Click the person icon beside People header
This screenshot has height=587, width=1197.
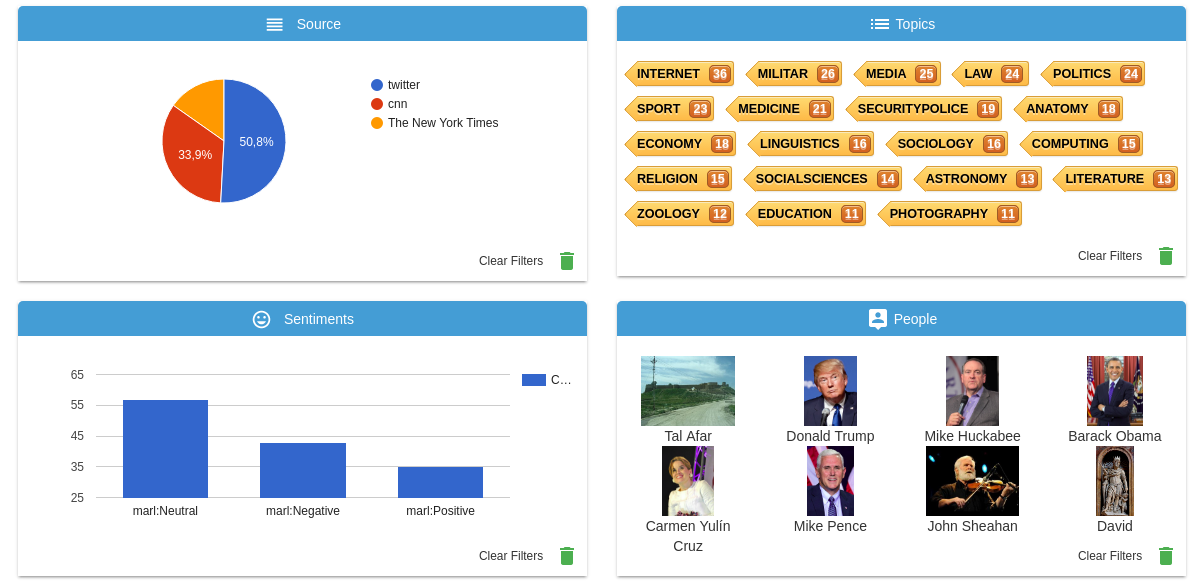pos(878,319)
